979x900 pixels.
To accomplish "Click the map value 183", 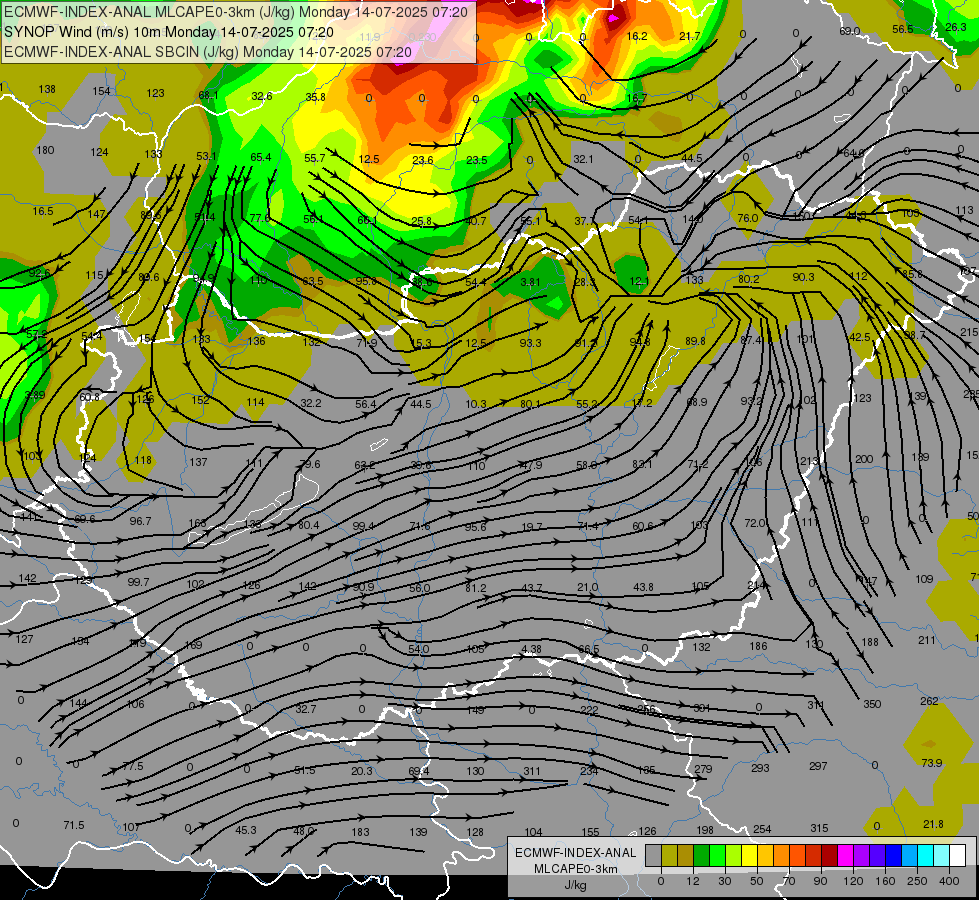I will (360, 832).
